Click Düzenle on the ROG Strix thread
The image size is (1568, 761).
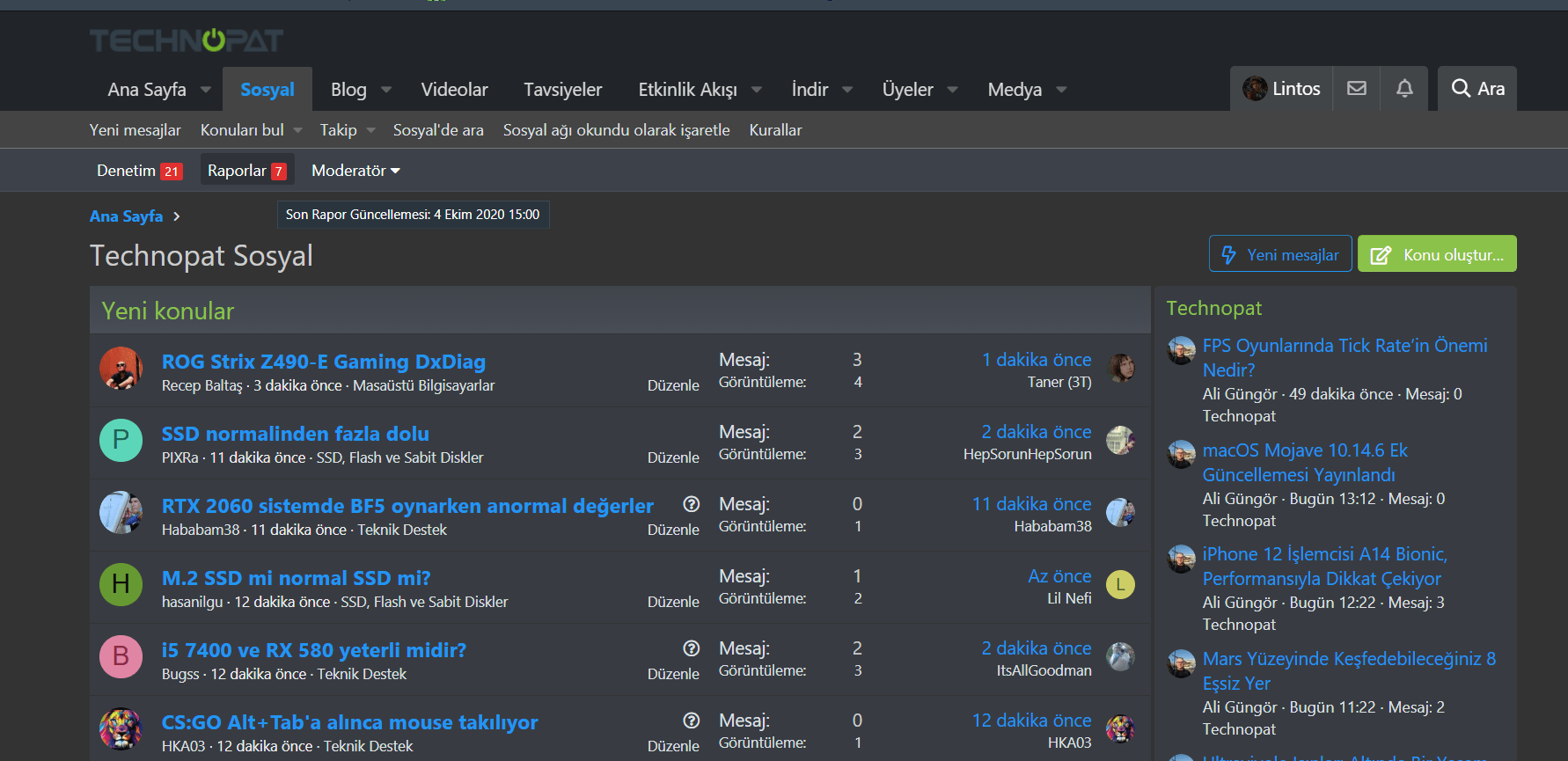point(673,385)
